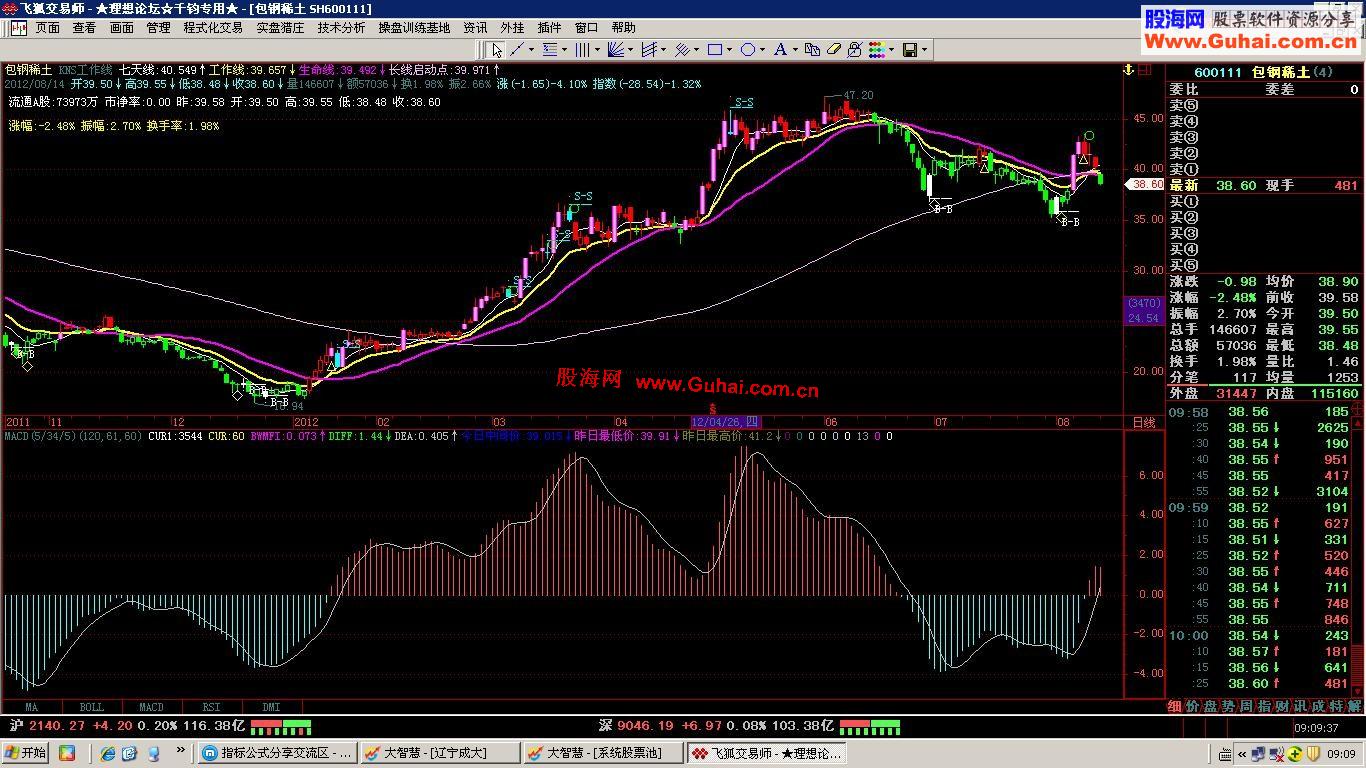This screenshot has width=1366, height=768.
Task: Select the rectangle drawing tool
Action: tap(715, 49)
